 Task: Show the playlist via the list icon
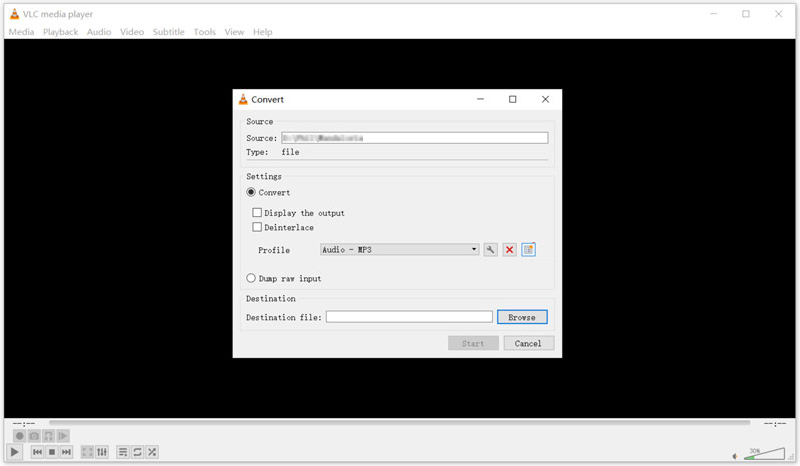[123, 452]
